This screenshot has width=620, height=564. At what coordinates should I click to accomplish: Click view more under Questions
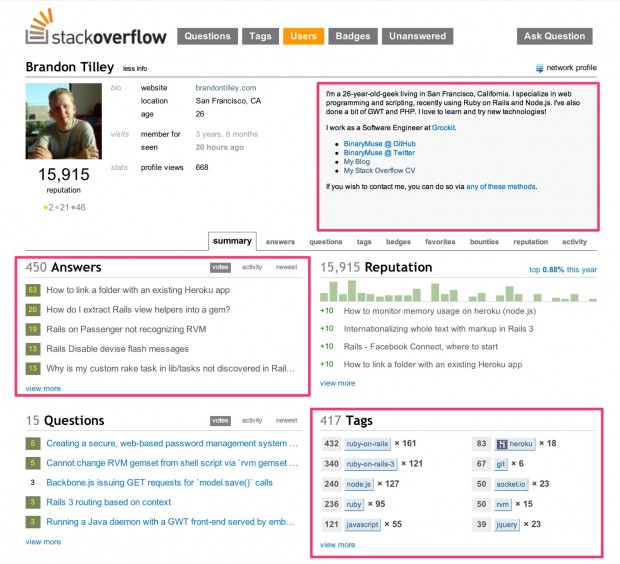pyautogui.click(x=43, y=542)
